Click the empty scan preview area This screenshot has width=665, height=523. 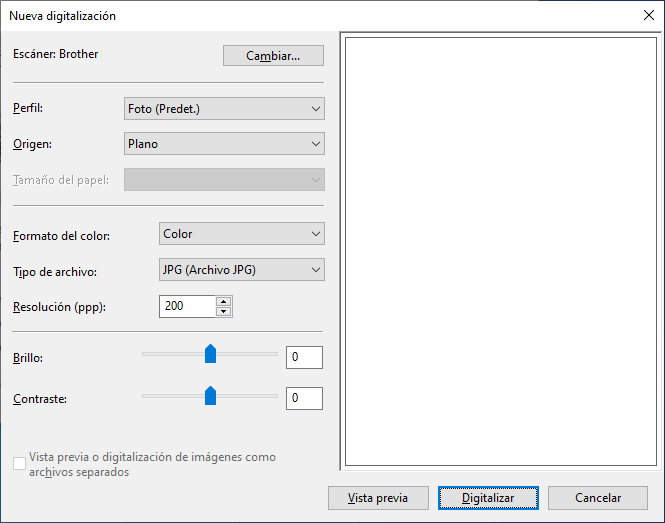(500, 250)
